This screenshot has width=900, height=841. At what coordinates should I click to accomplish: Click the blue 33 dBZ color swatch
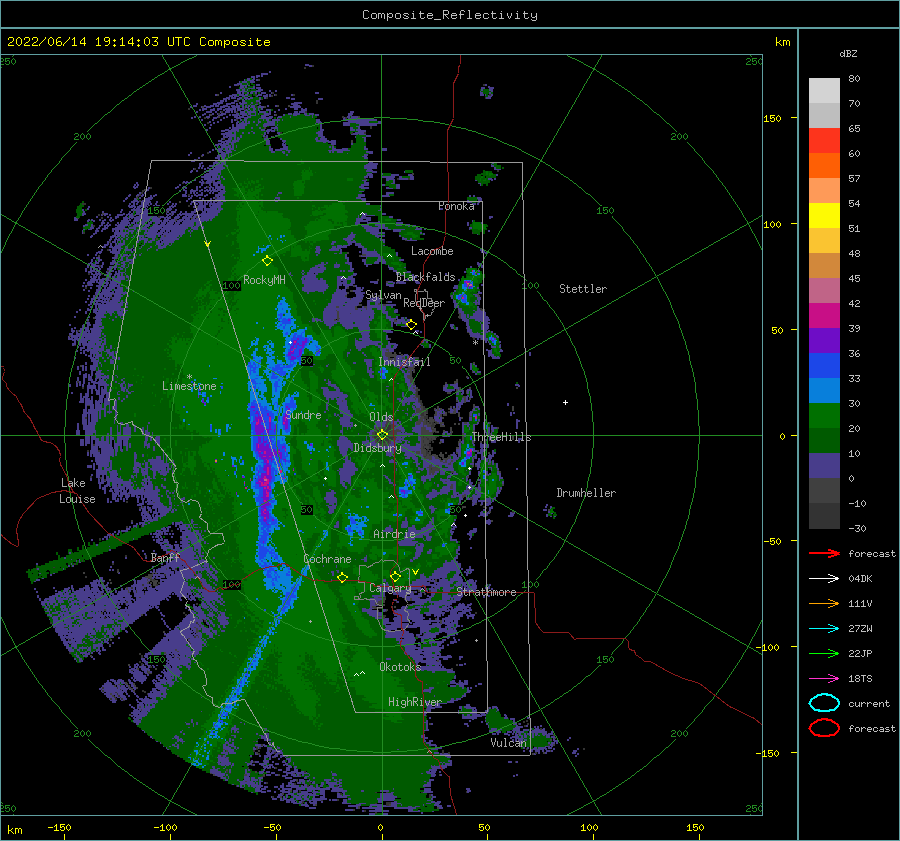tap(824, 390)
